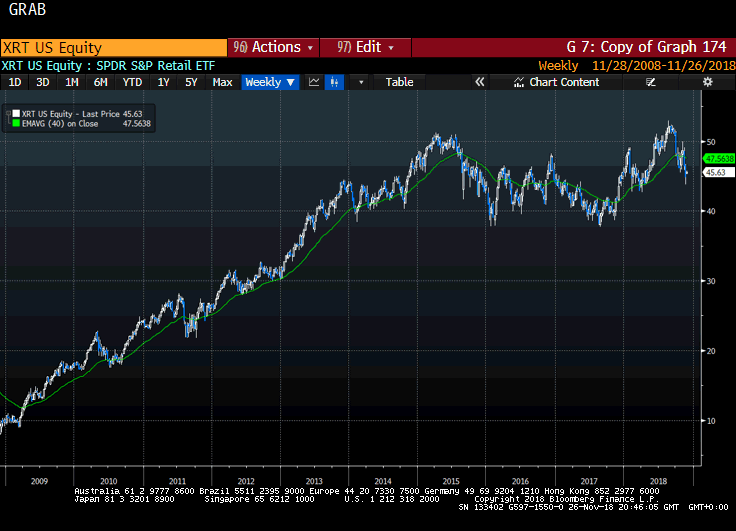736x531 pixels.
Task: Select the 1D time range
Action: (15, 82)
